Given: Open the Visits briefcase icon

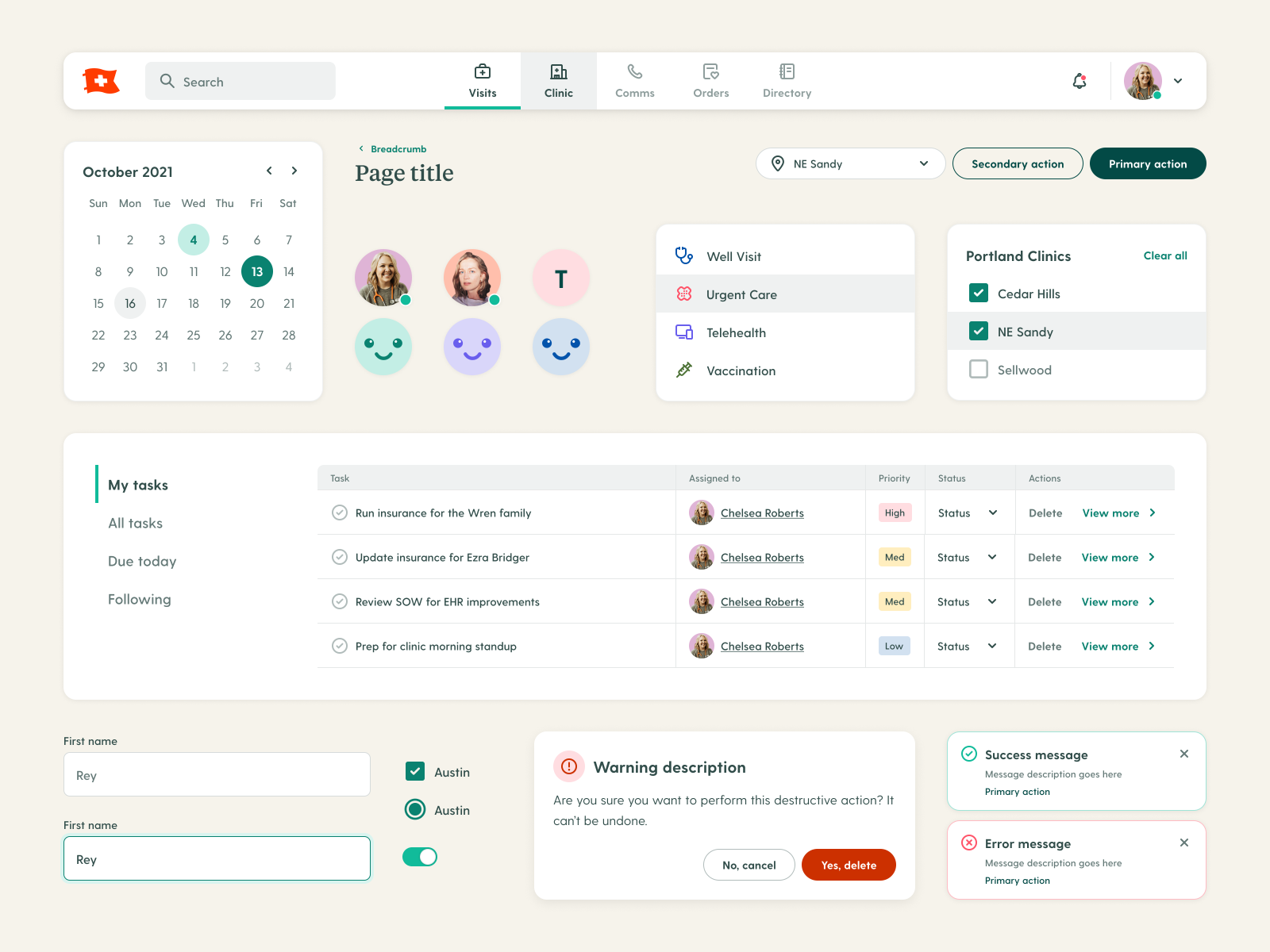Looking at the screenshot, I should coord(482,71).
